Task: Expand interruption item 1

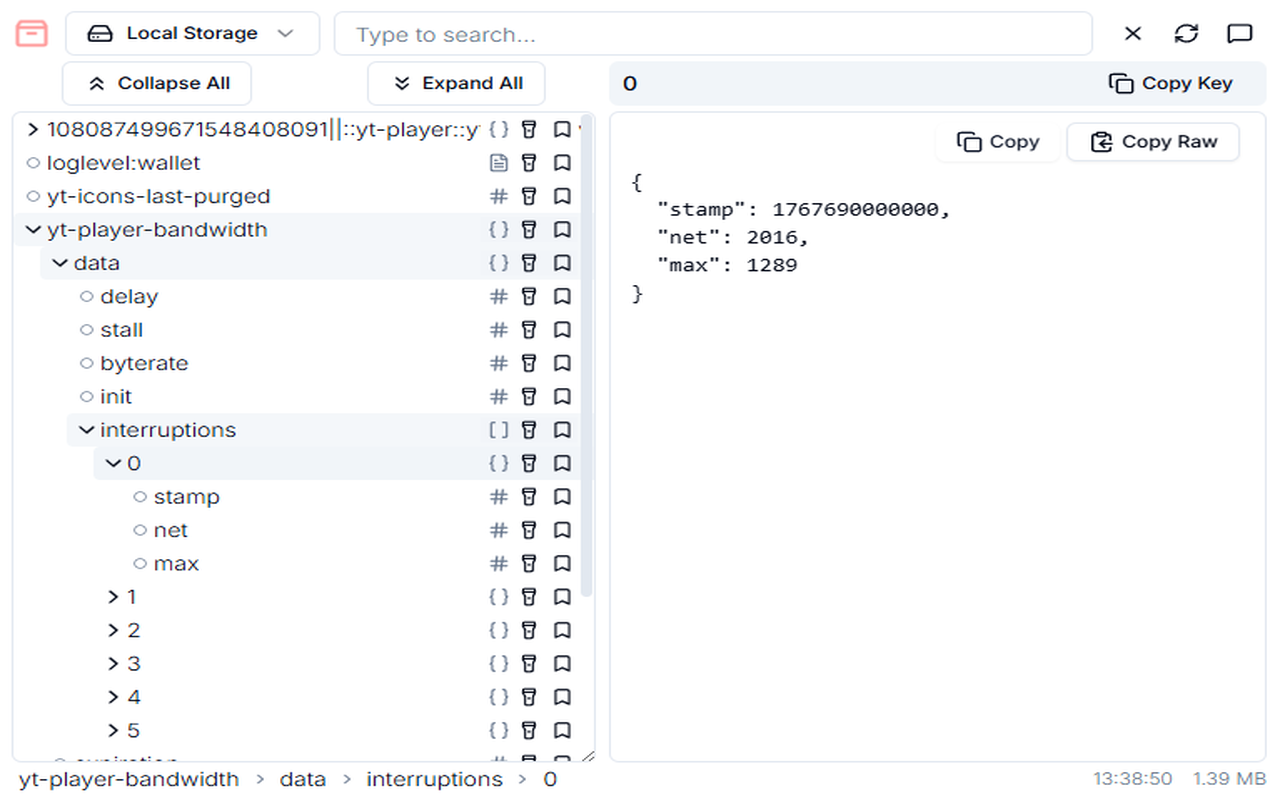Action: pyautogui.click(x=114, y=597)
